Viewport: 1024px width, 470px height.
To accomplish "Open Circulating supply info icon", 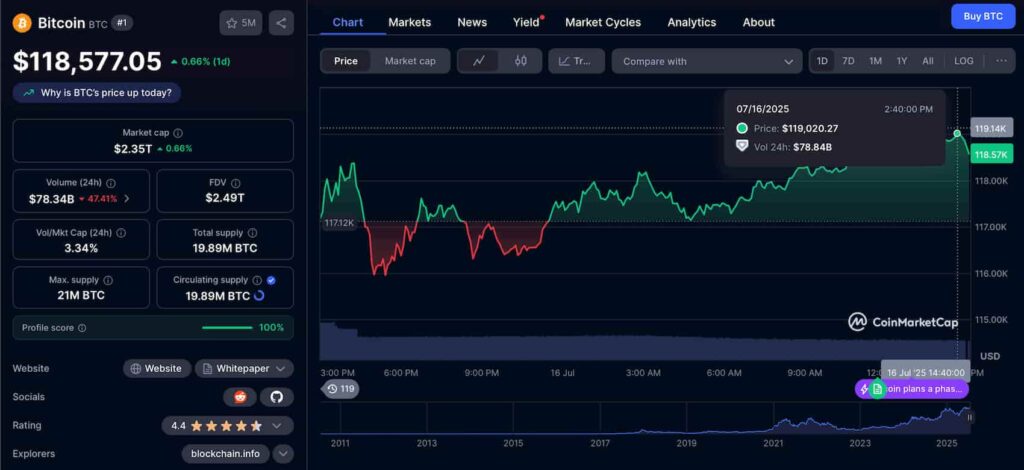I will tap(257, 280).
